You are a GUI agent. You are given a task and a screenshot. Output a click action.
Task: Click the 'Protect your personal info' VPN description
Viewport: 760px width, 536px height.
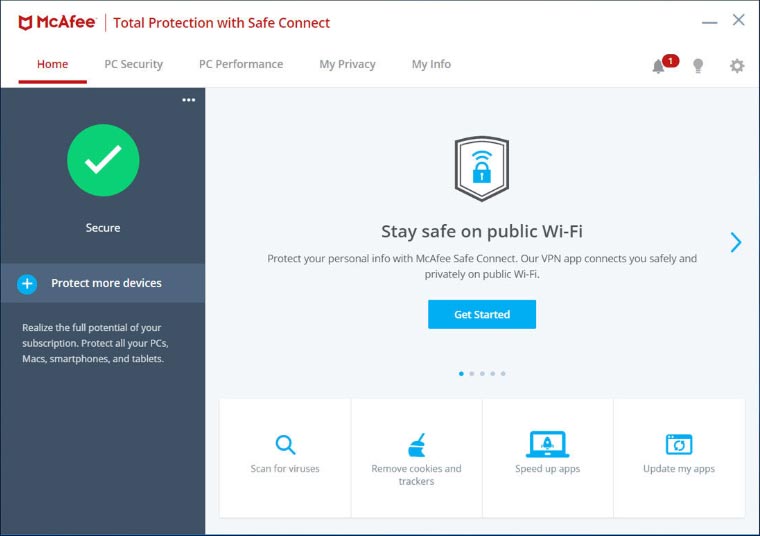pos(482,266)
